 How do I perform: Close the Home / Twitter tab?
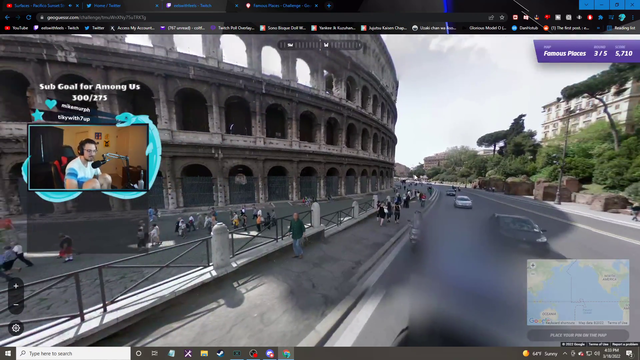pos(157,6)
